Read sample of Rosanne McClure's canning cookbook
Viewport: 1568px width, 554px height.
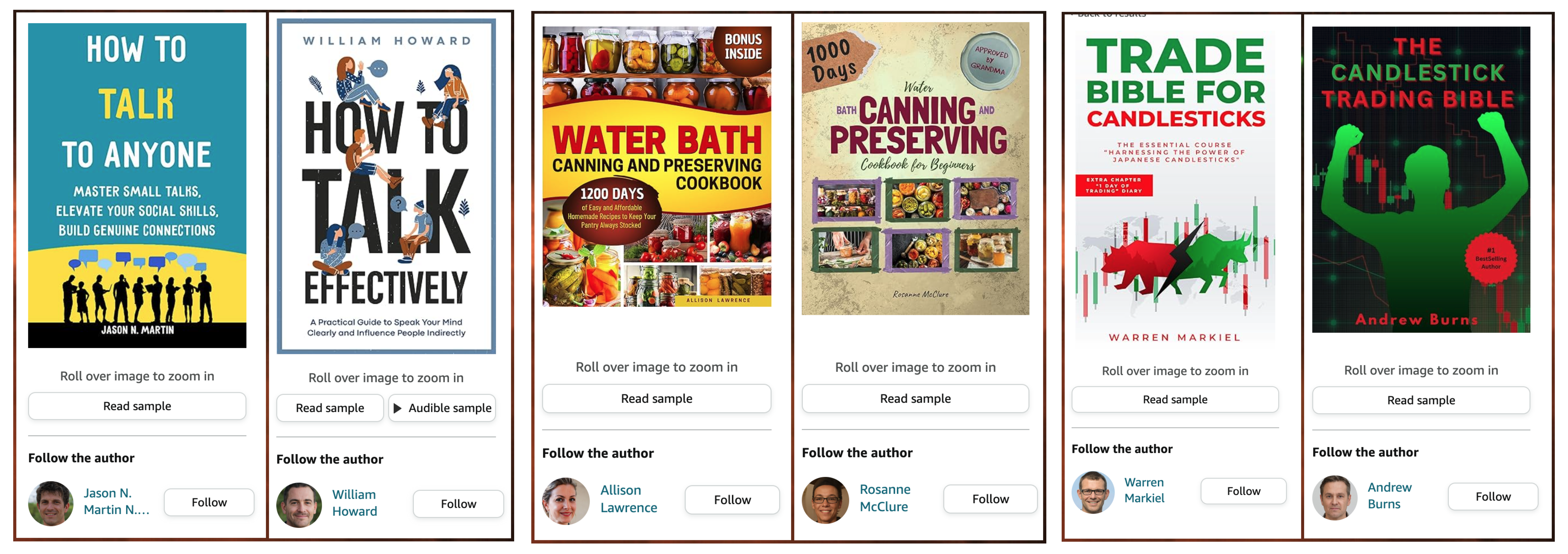[915, 399]
